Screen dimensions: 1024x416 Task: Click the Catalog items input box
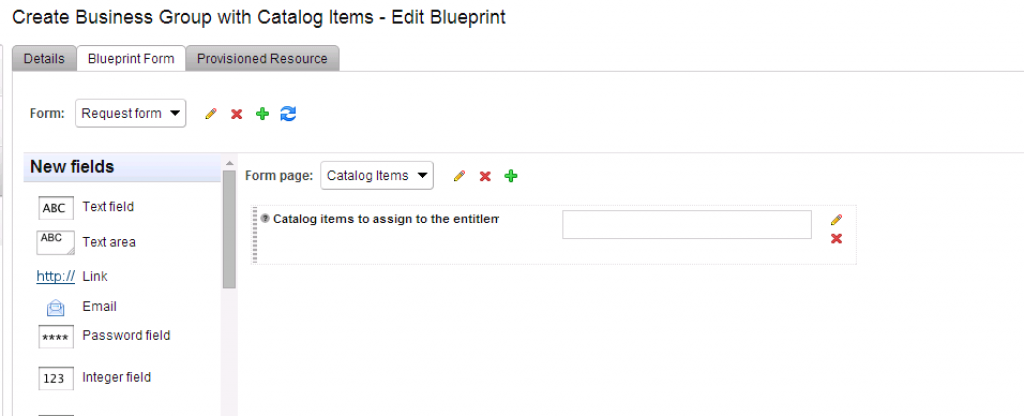[x=686, y=225]
